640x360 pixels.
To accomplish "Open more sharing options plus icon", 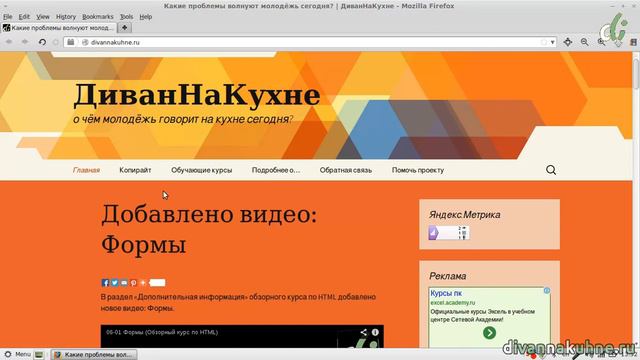I will [143, 282].
